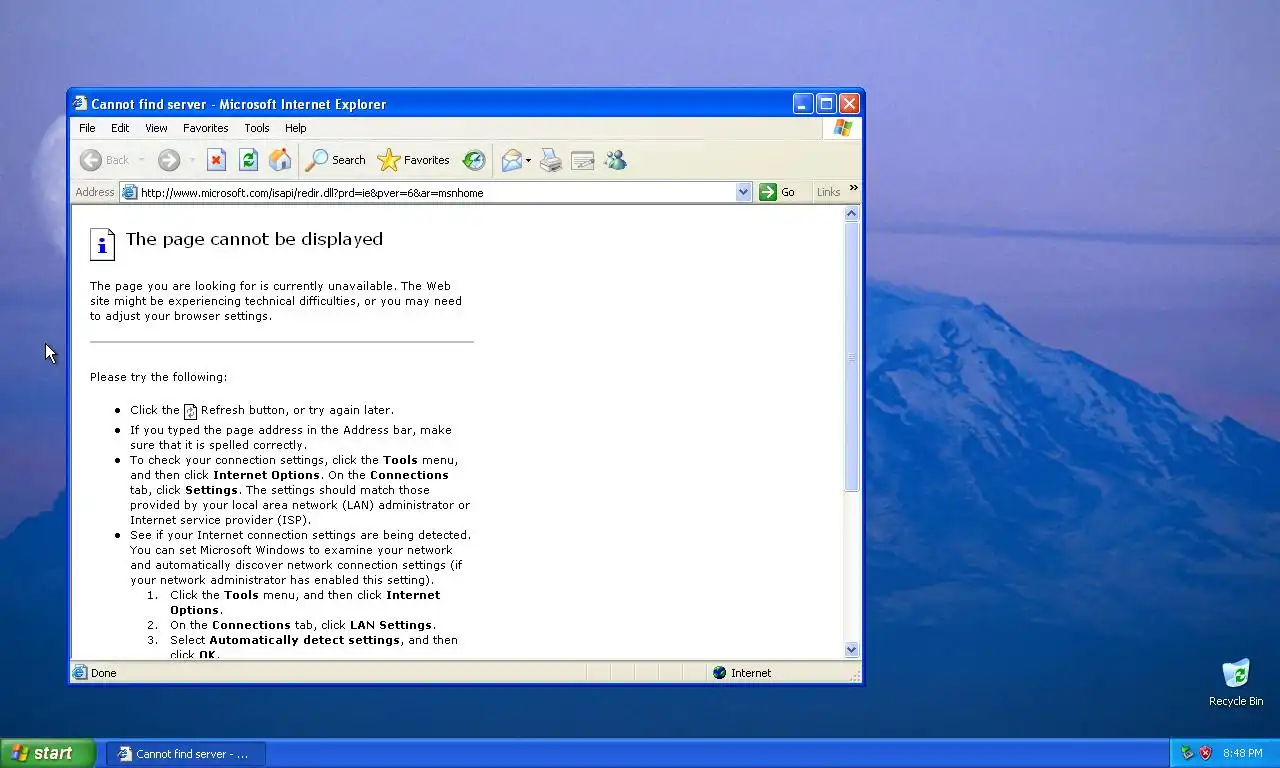This screenshot has width=1280, height=768.
Task: Click the Discuss toolbar icon
Action: [x=583, y=160]
